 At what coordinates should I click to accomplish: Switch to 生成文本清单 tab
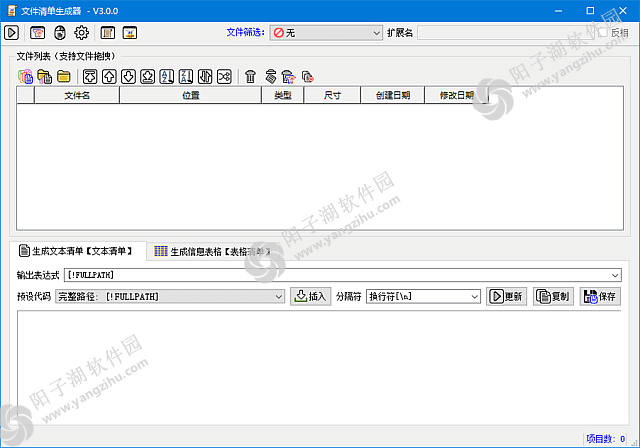(78, 251)
